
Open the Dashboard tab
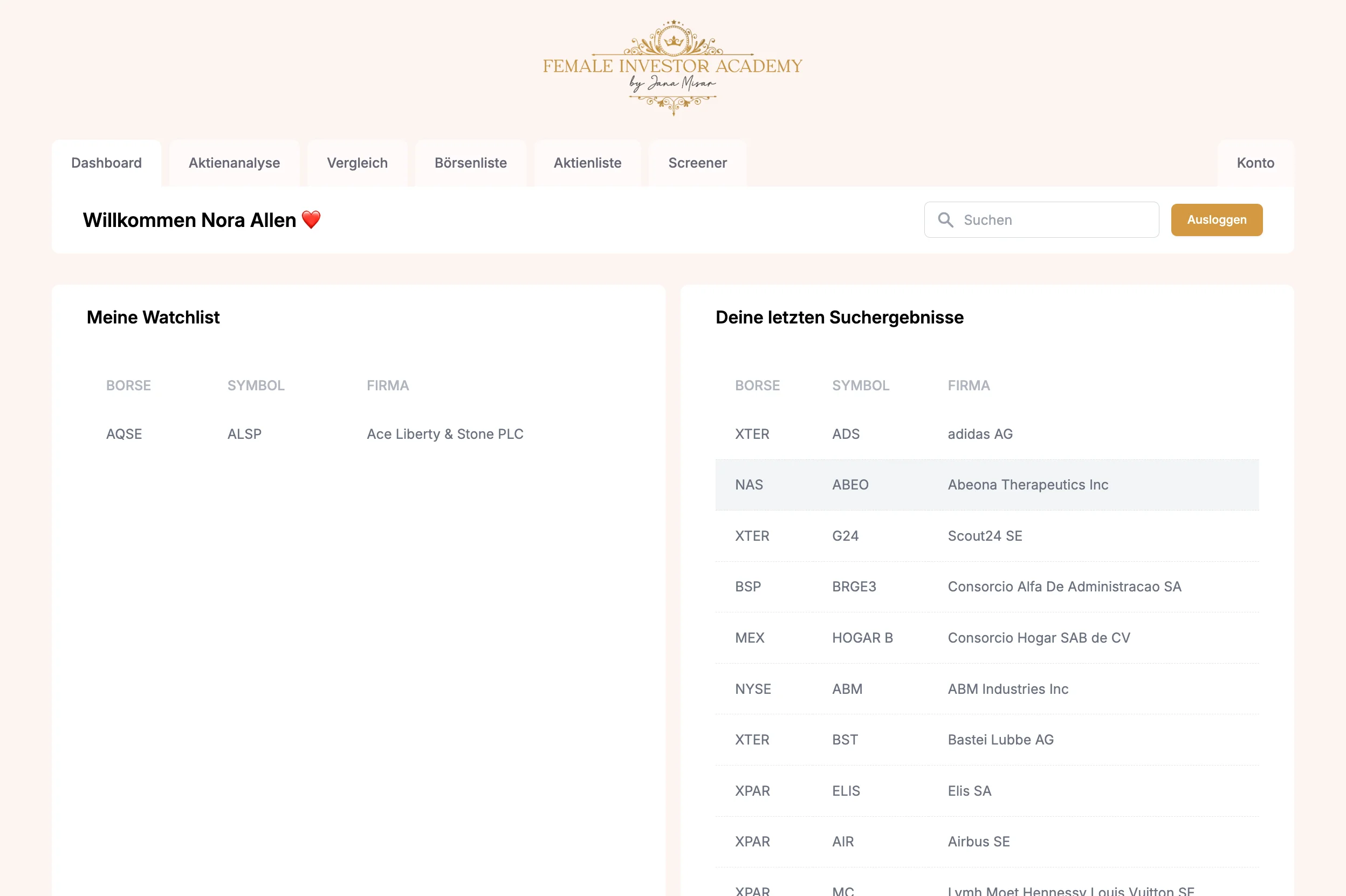[x=106, y=163]
